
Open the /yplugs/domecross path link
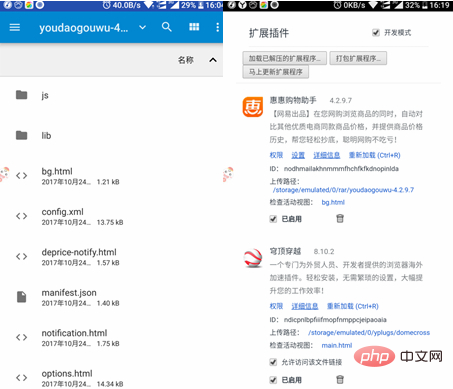[369, 333]
